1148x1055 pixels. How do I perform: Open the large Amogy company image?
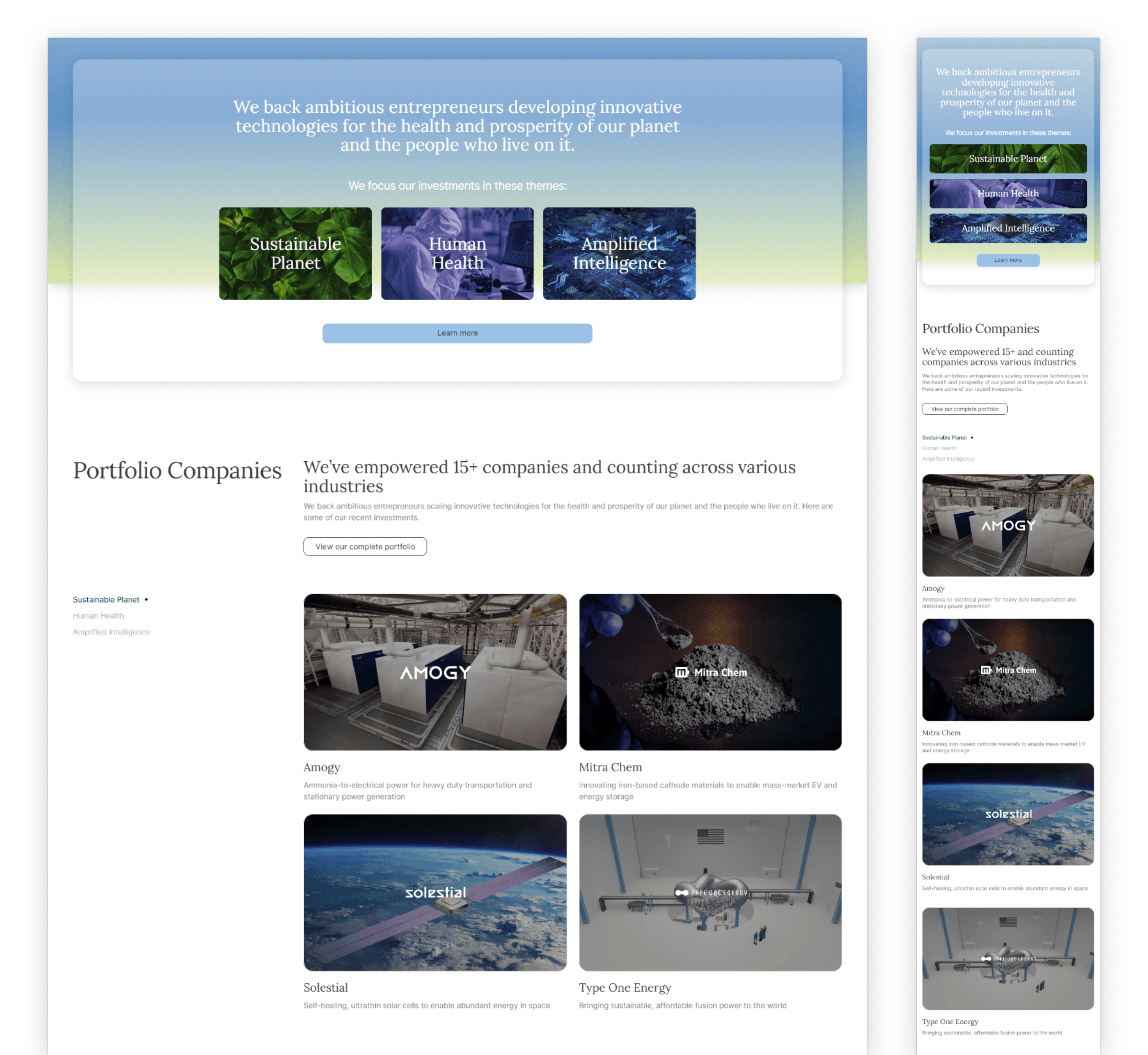pos(435,672)
